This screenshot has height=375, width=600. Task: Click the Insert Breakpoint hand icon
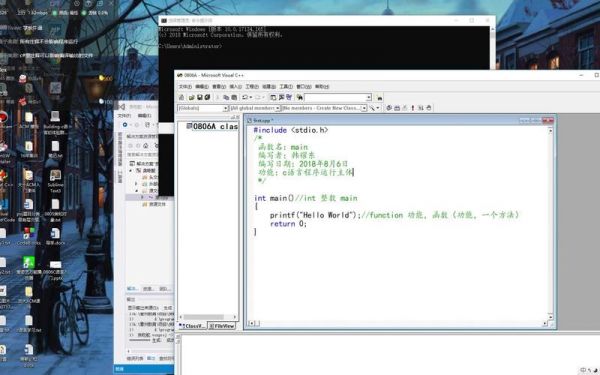click(429, 108)
